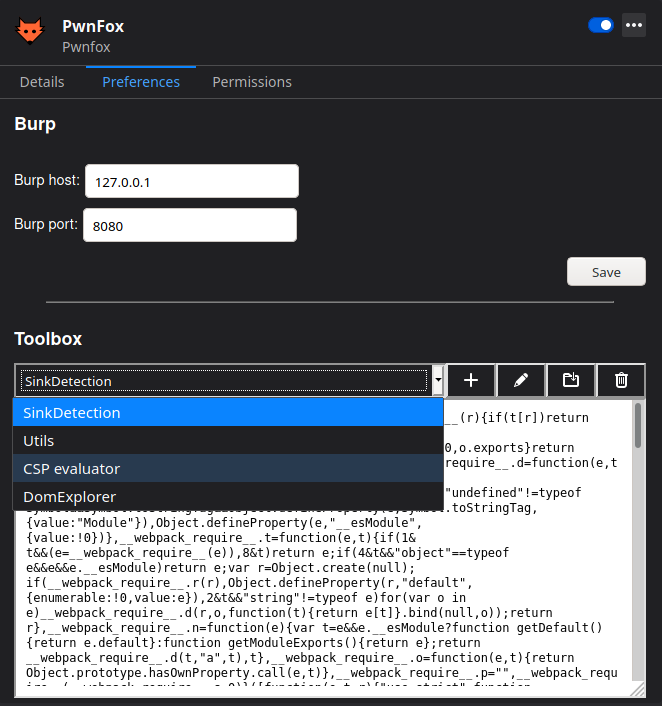Click the 'Pwnfox' subtitle text

pyautogui.click(x=86, y=47)
